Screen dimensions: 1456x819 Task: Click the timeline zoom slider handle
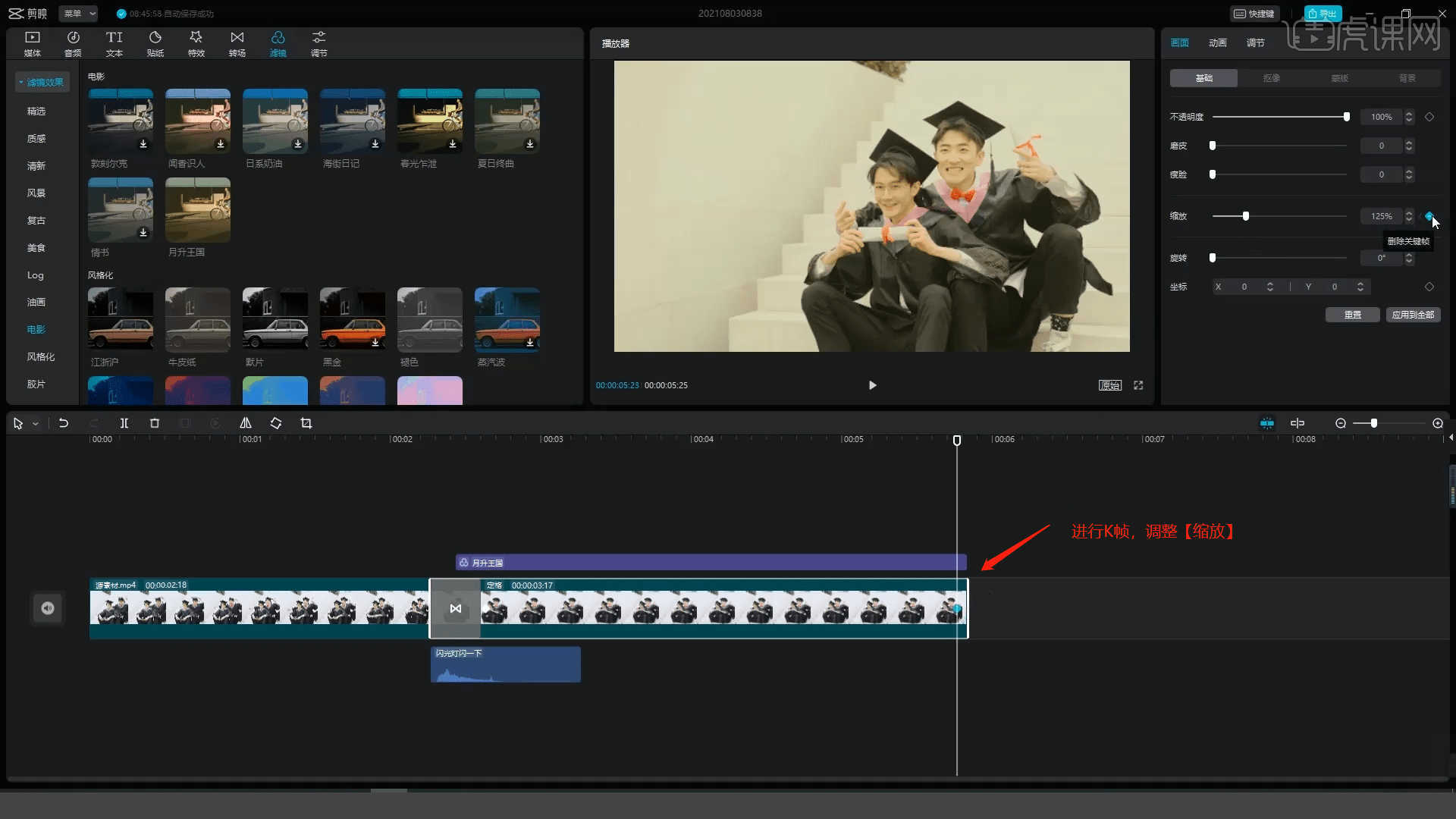[x=1374, y=423]
